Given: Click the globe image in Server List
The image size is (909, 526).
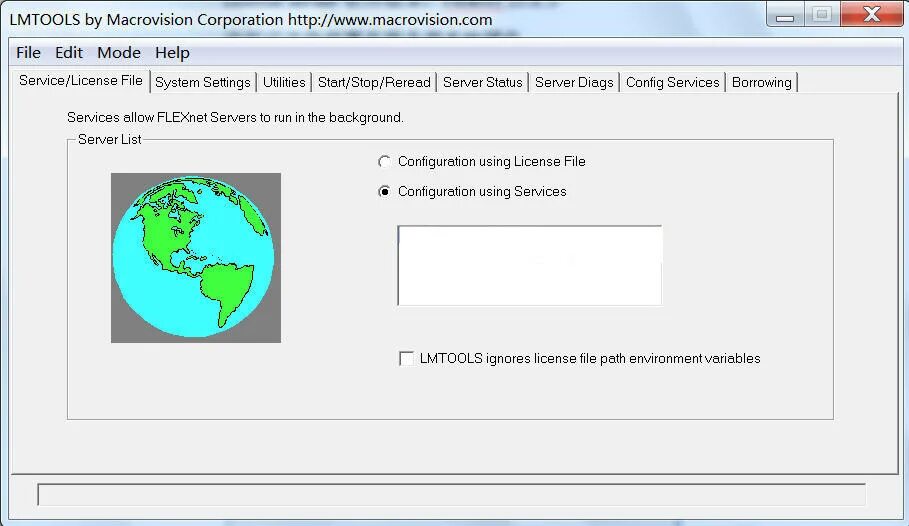Looking at the screenshot, I should tap(196, 257).
